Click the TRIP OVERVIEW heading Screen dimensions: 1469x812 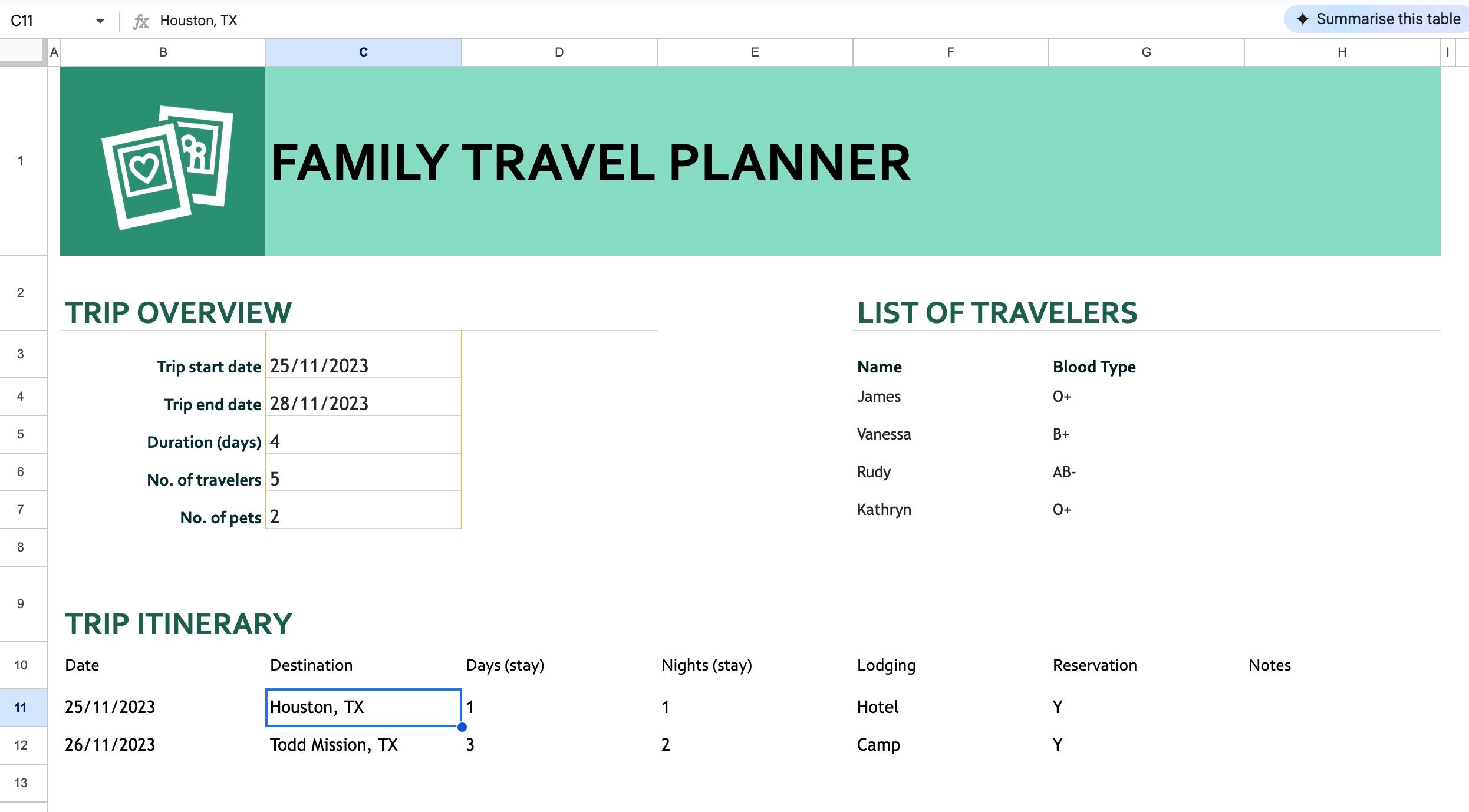(x=179, y=313)
